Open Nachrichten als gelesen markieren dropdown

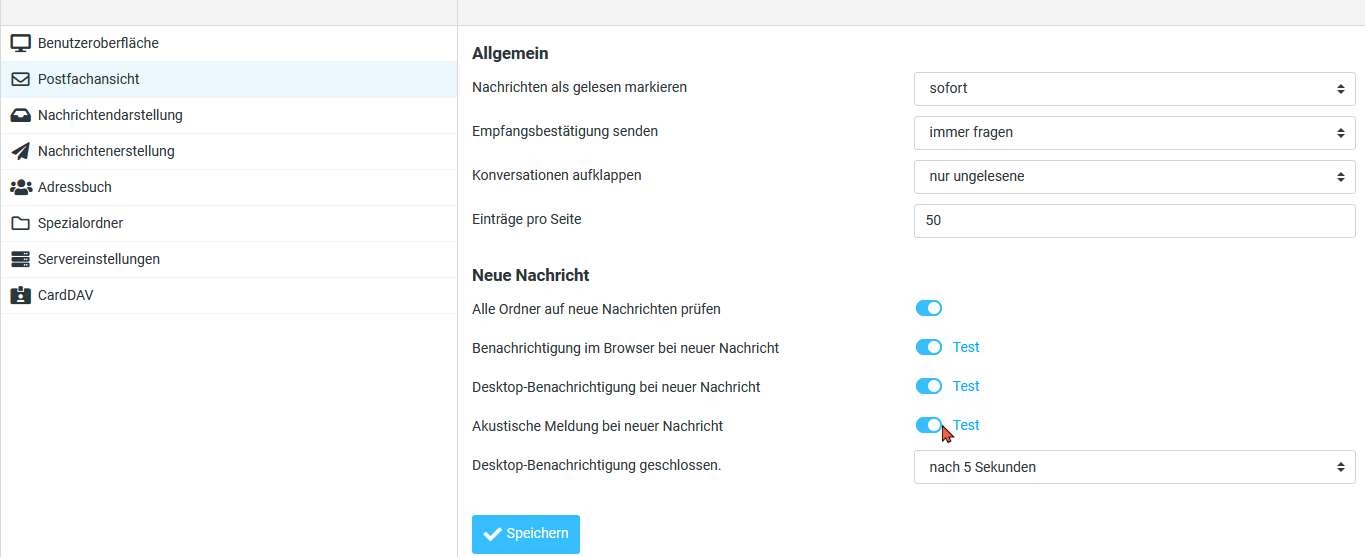(1134, 88)
